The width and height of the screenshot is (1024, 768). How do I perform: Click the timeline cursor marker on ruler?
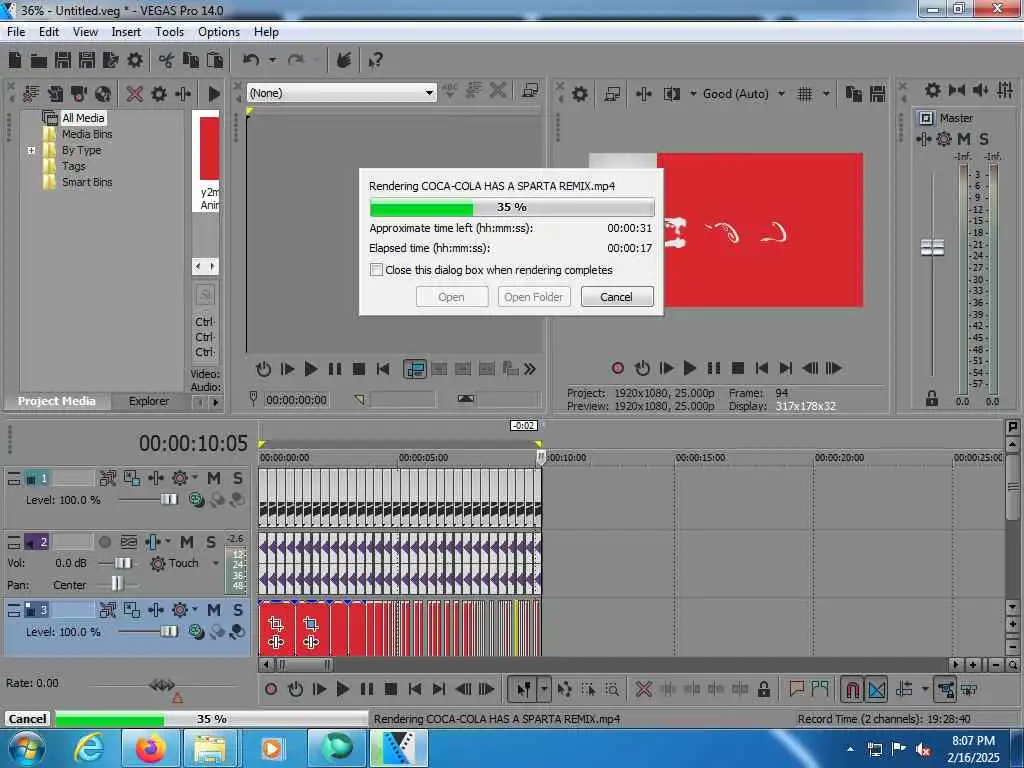[541, 456]
